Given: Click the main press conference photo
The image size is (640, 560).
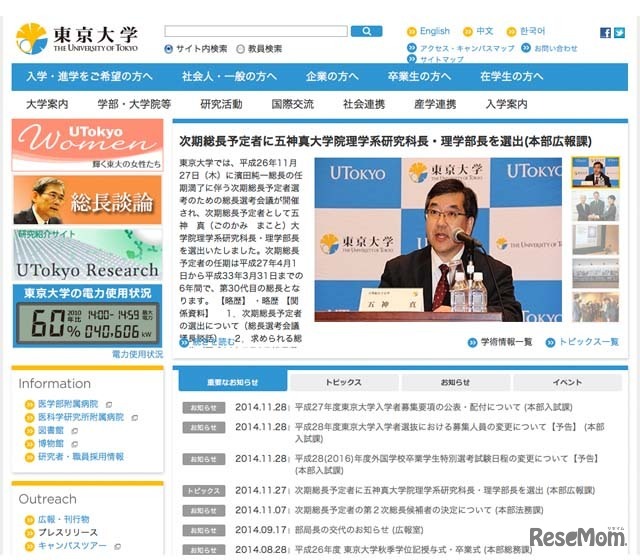Looking at the screenshot, I should point(438,240).
